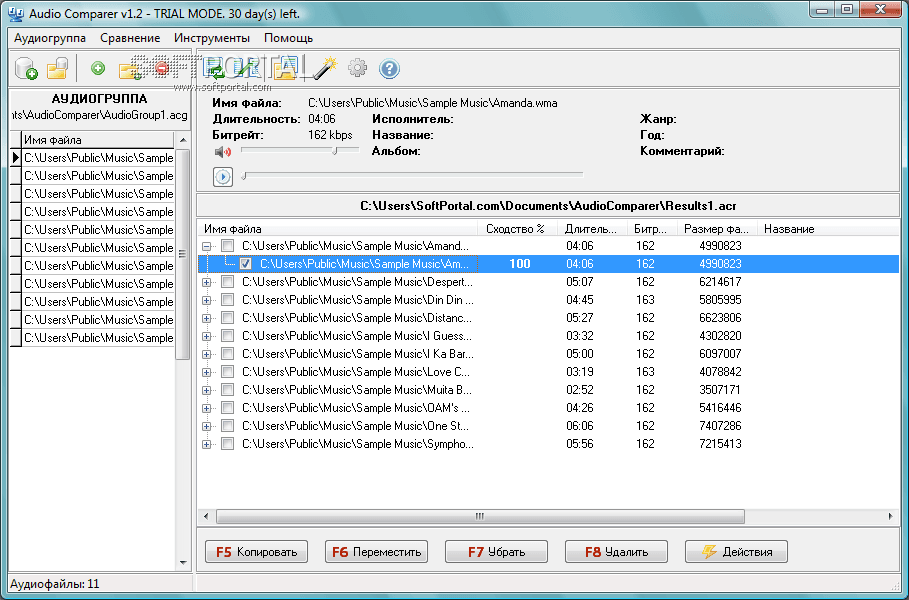Viewport: 909px width, 600px height.
Task: Sort results by Размер фа... column
Action: pos(717,229)
